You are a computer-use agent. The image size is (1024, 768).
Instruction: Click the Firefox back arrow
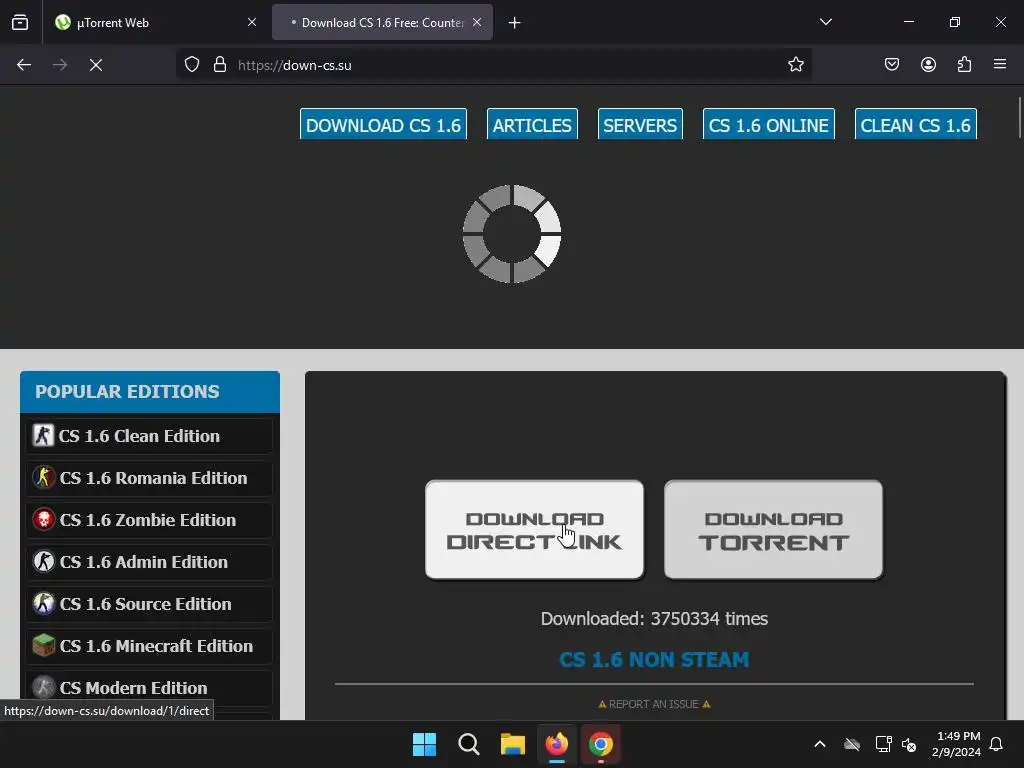(24, 65)
